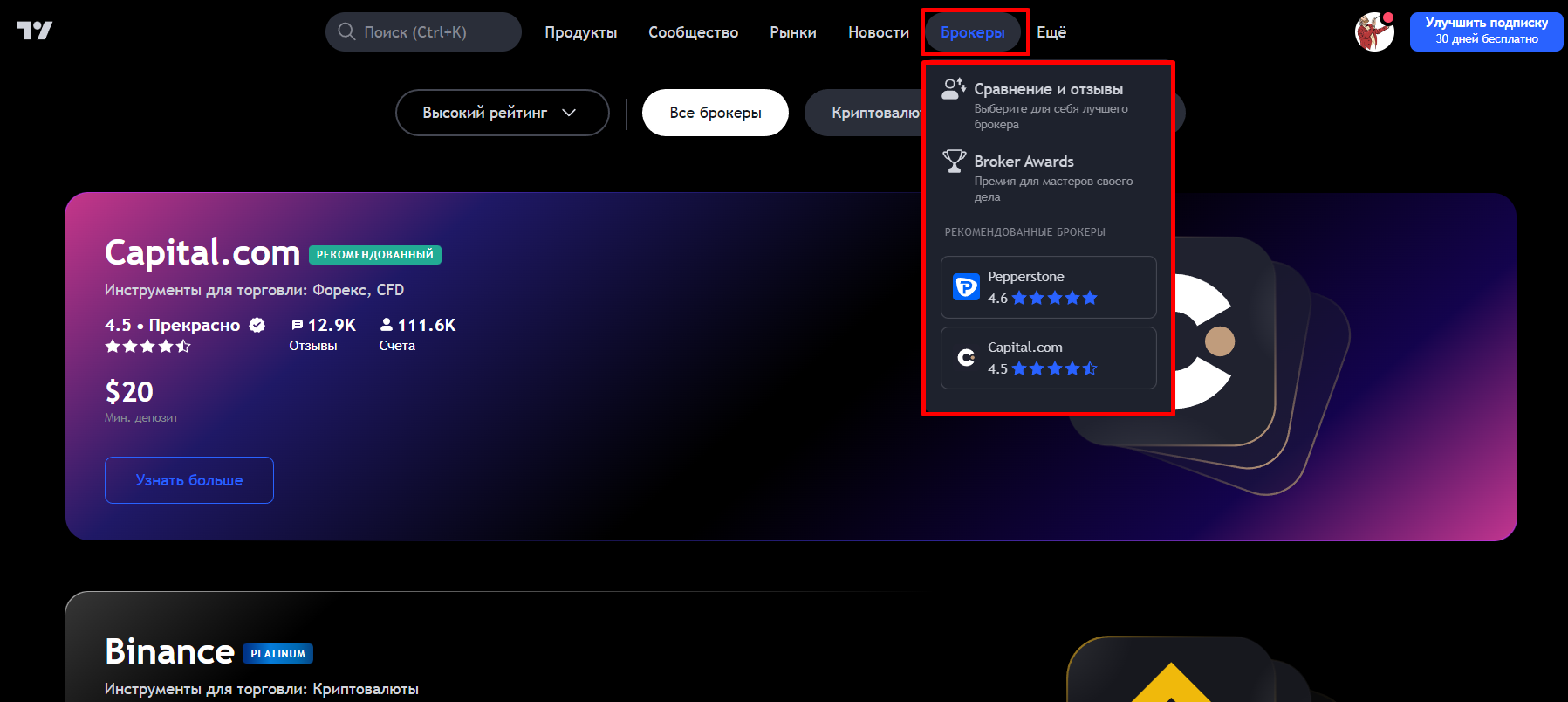The image size is (1568, 702).
Task: Open the Новости menu
Action: pos(879,32)
